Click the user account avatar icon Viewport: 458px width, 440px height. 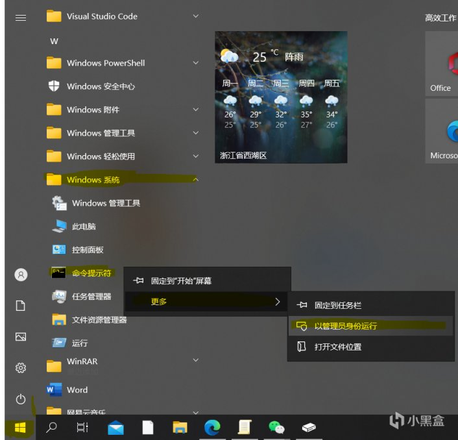[21, 275]
